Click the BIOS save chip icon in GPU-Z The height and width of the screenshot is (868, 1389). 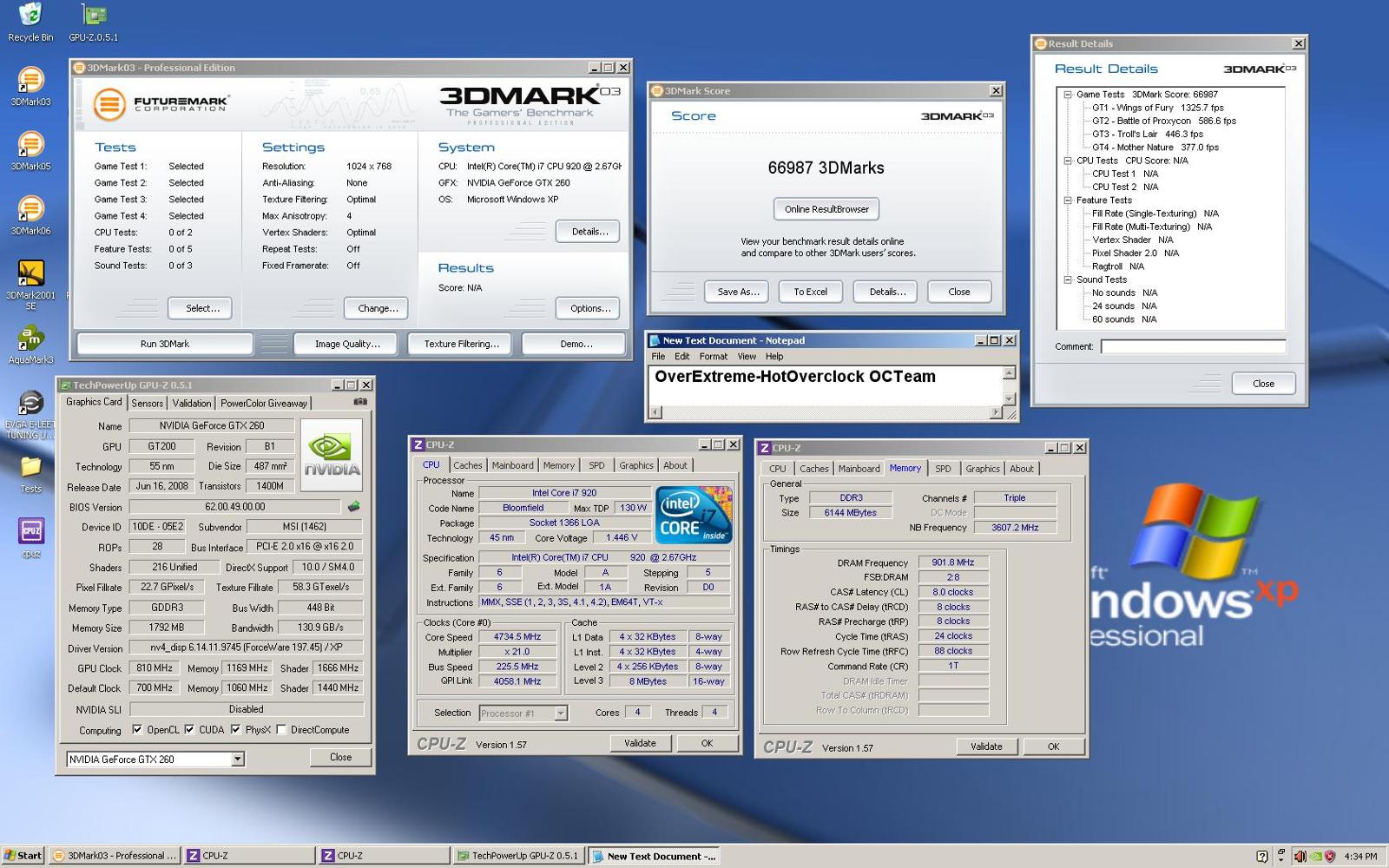(x=354, y=506)
